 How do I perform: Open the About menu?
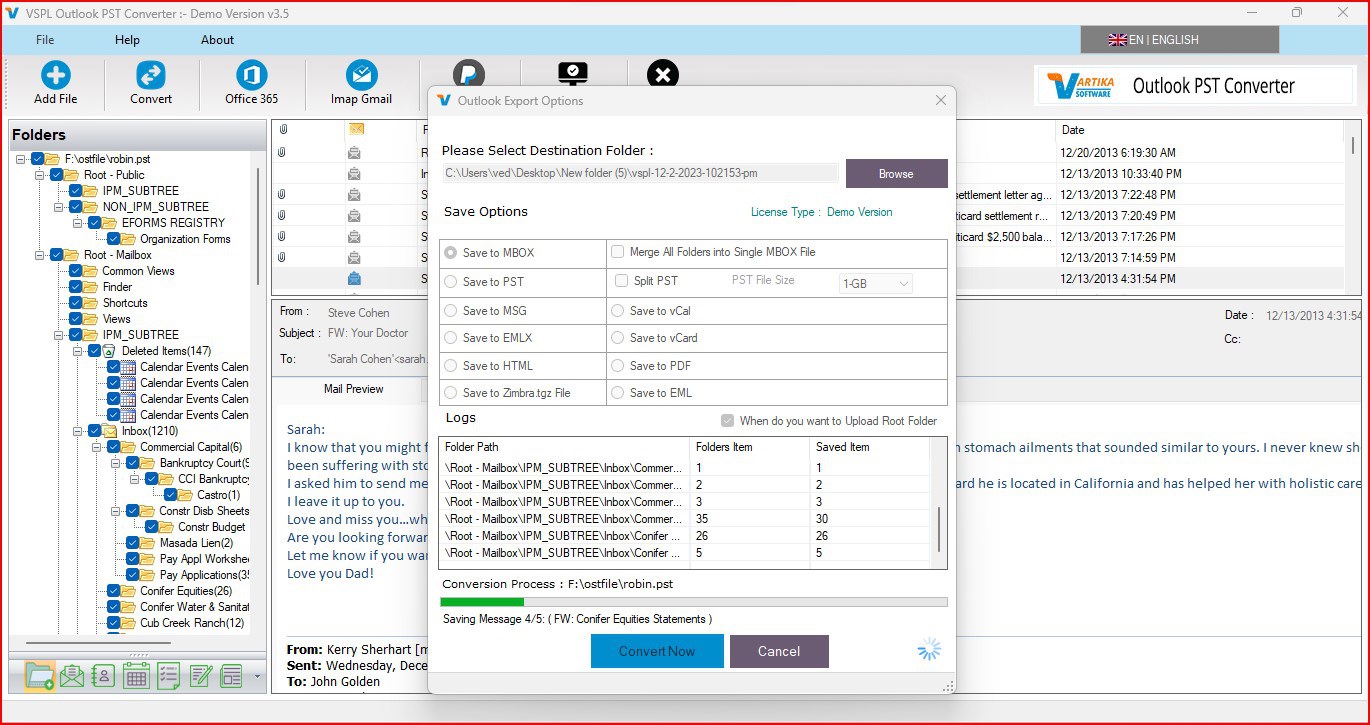[x=217, y=40]
